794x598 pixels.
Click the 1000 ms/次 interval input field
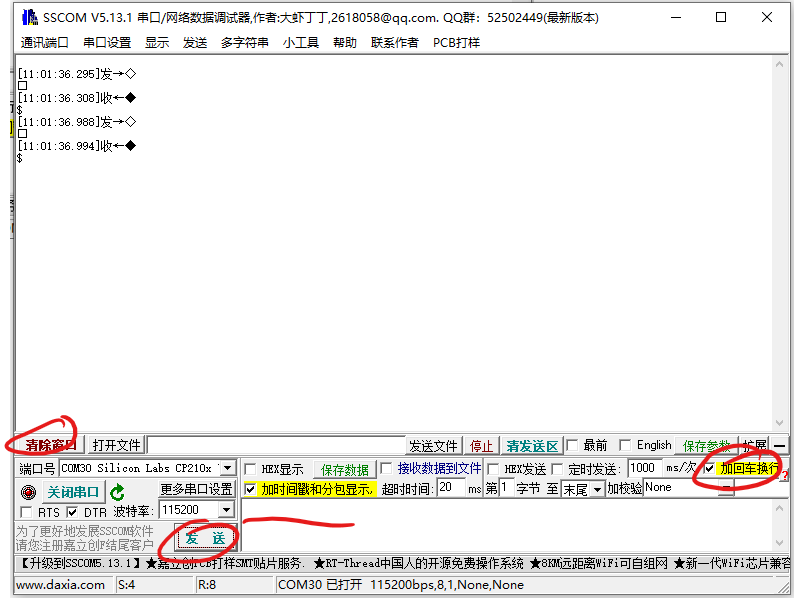point(645,468)
